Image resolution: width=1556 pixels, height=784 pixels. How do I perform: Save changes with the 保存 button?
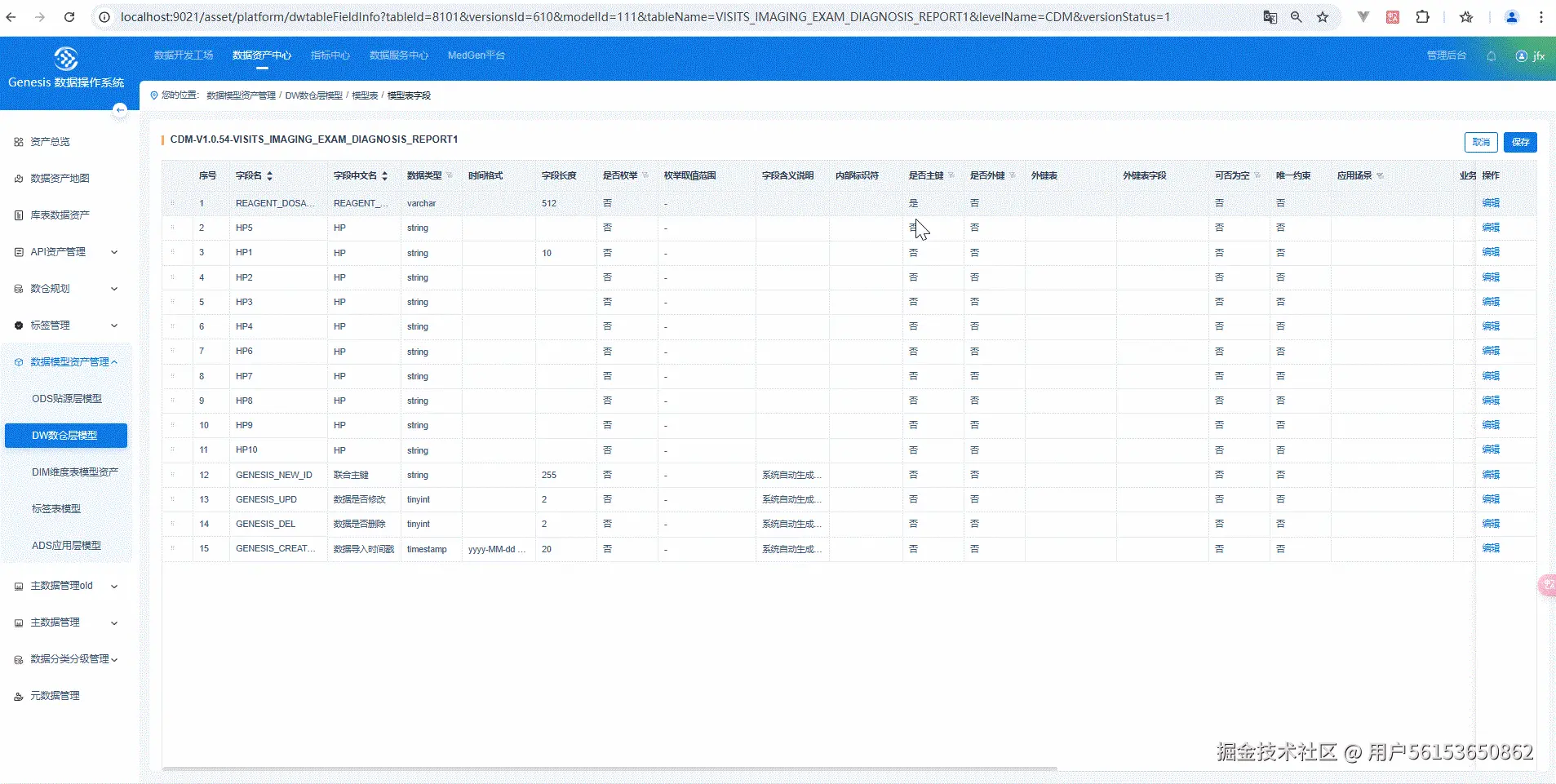[x=1520, y=142]
